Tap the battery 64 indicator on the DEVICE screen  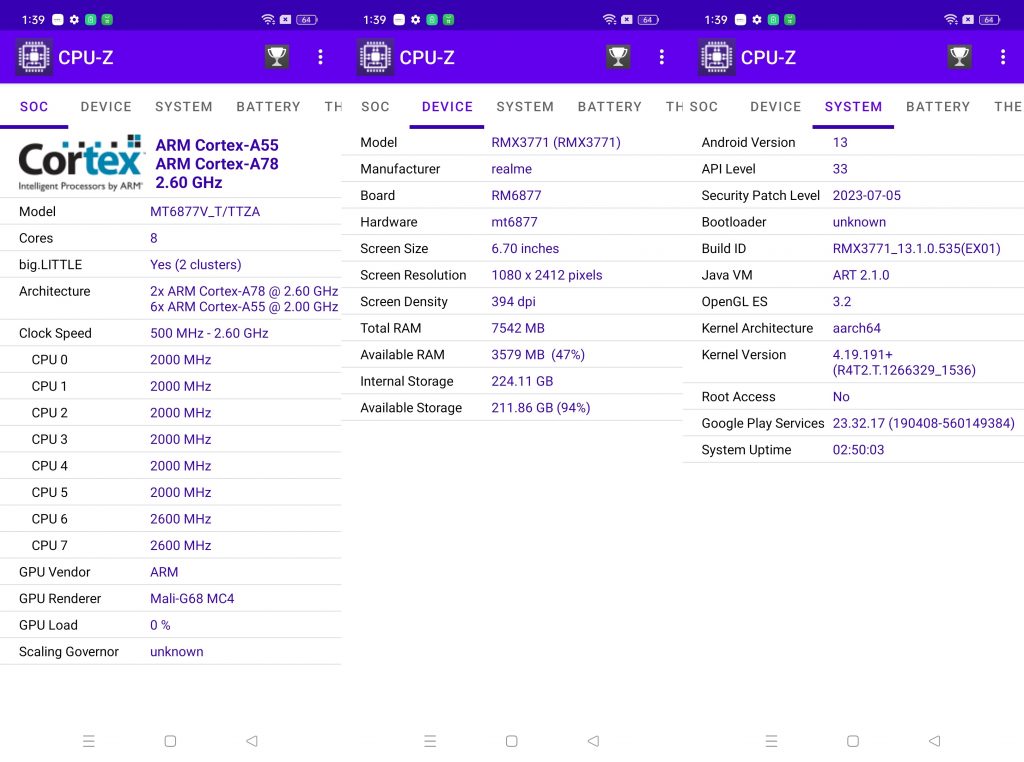point(648,20)
